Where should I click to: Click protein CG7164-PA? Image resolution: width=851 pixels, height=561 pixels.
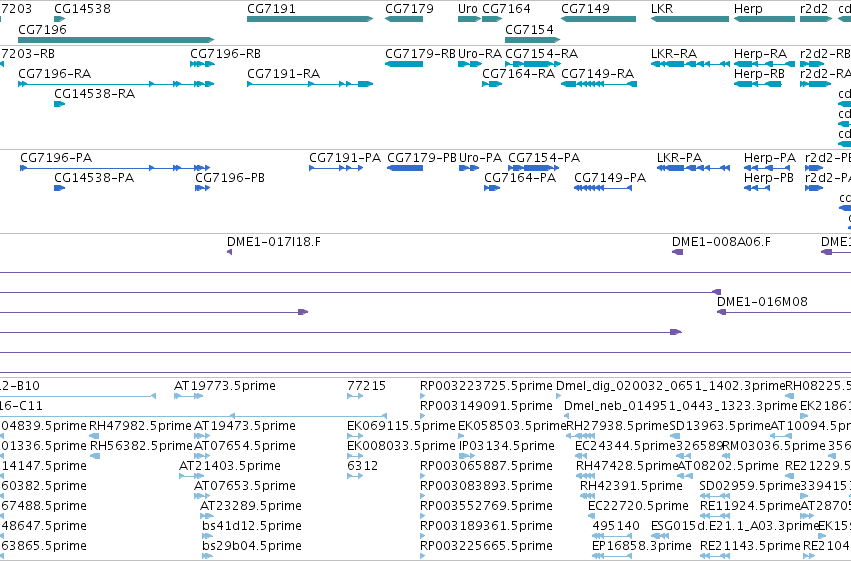coord(520,178)
